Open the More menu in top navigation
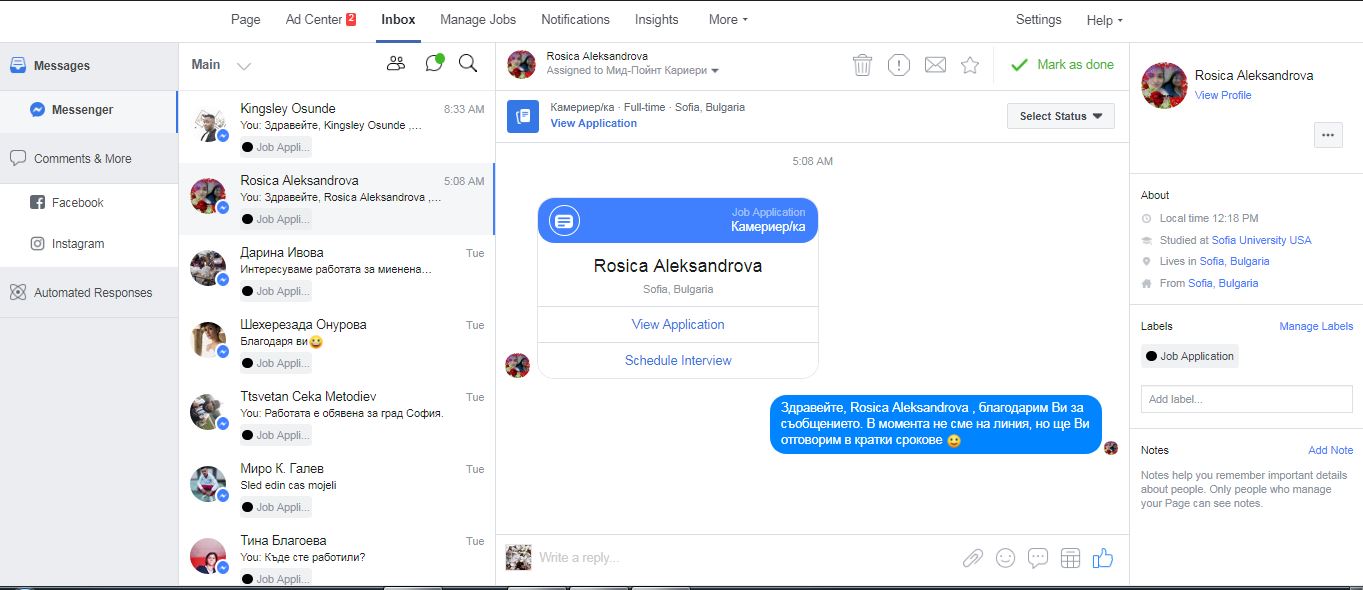 pyautogui.click(x=728, y=19)
